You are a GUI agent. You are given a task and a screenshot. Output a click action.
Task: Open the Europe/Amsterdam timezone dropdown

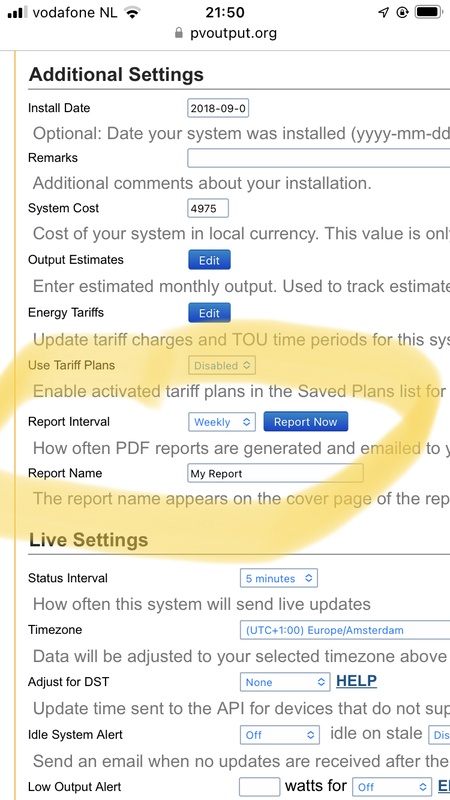pos(345,630)
